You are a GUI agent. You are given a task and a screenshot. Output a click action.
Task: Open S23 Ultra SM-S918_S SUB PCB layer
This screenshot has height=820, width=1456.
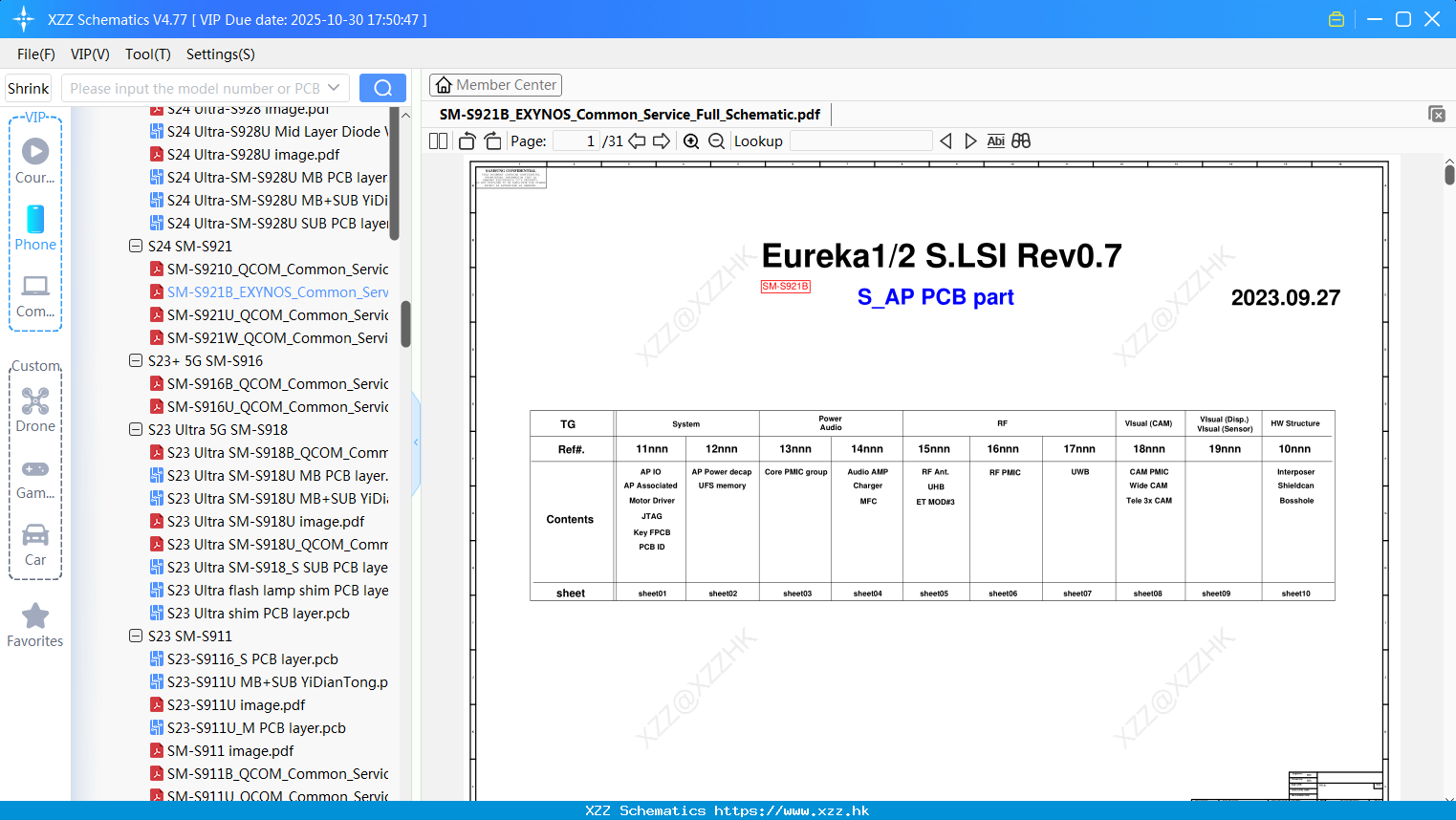[270, 567]
